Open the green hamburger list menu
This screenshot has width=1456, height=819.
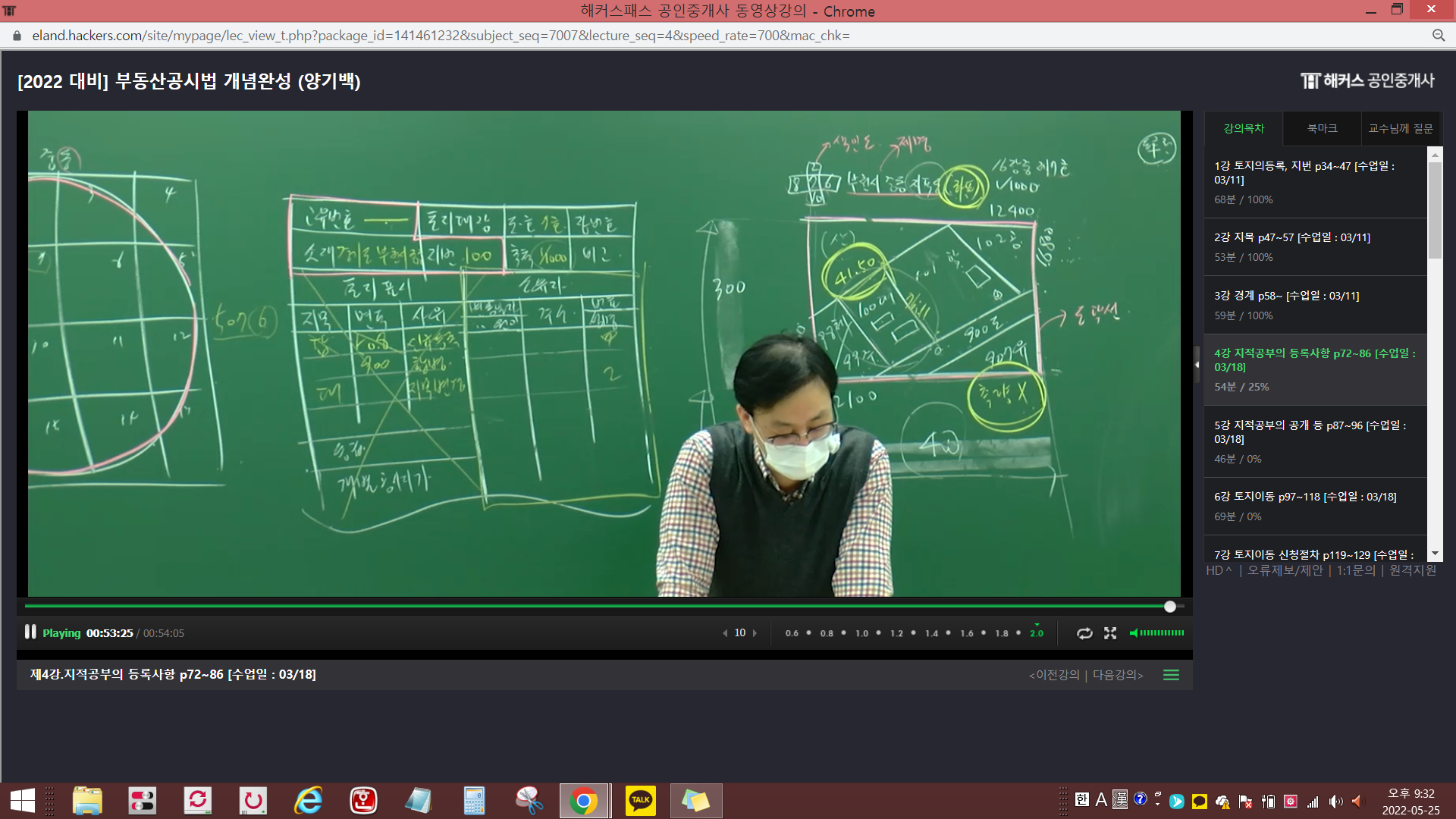pos(1171,675)
